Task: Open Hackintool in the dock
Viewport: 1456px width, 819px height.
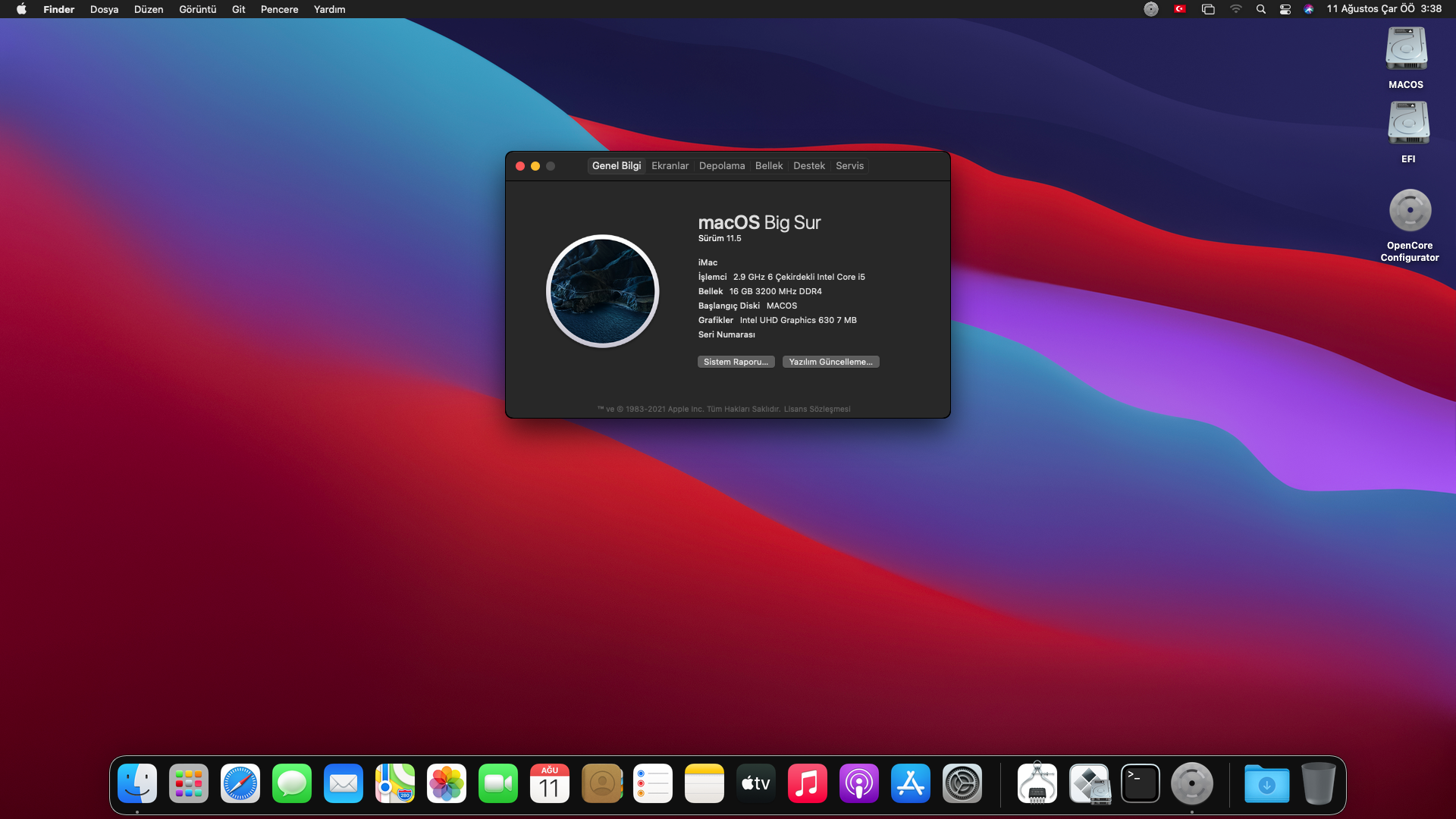Action: (1037, 783)
